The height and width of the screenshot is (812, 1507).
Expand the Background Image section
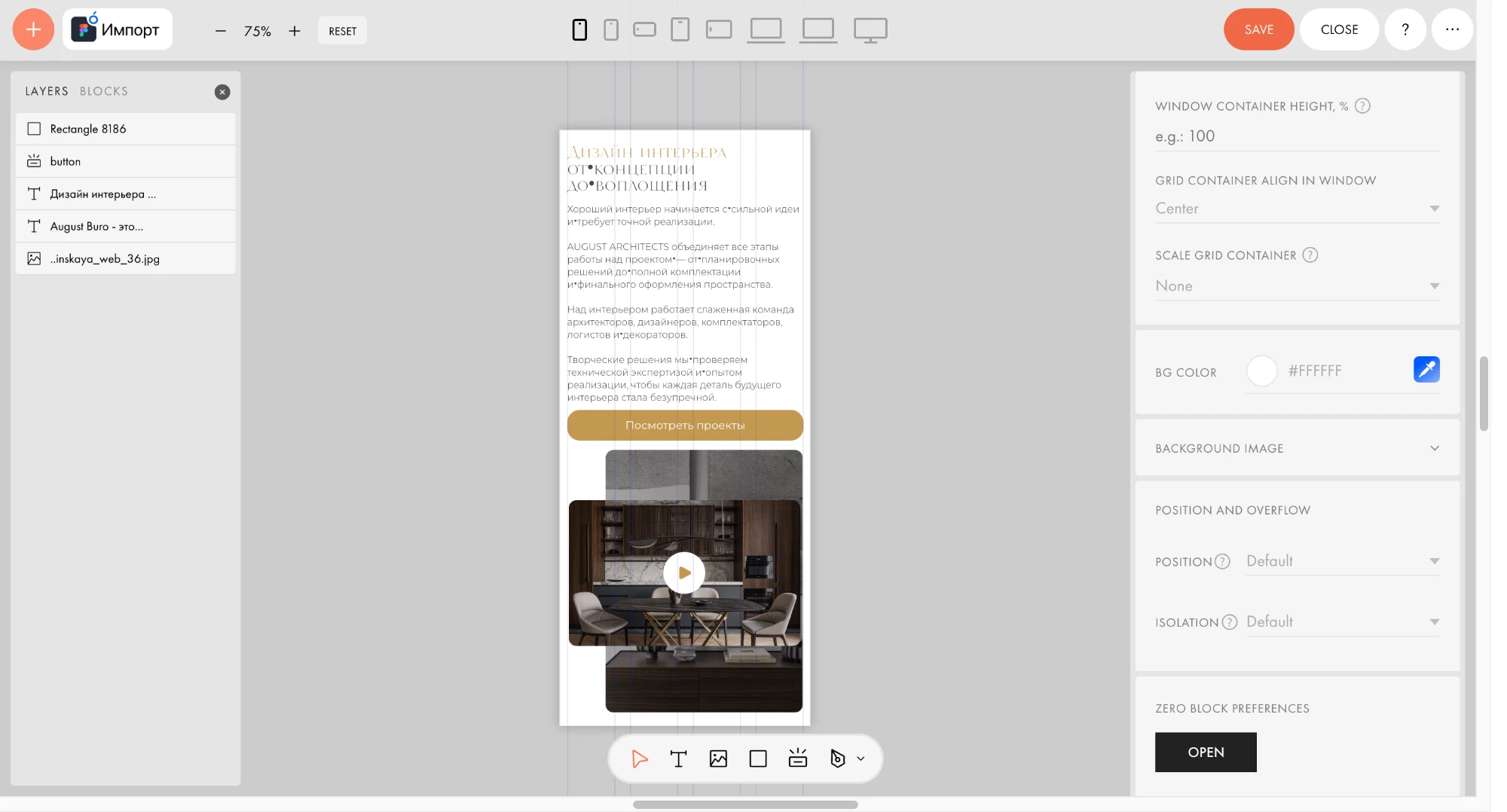pyautogui.click(x=1297, y=448)
